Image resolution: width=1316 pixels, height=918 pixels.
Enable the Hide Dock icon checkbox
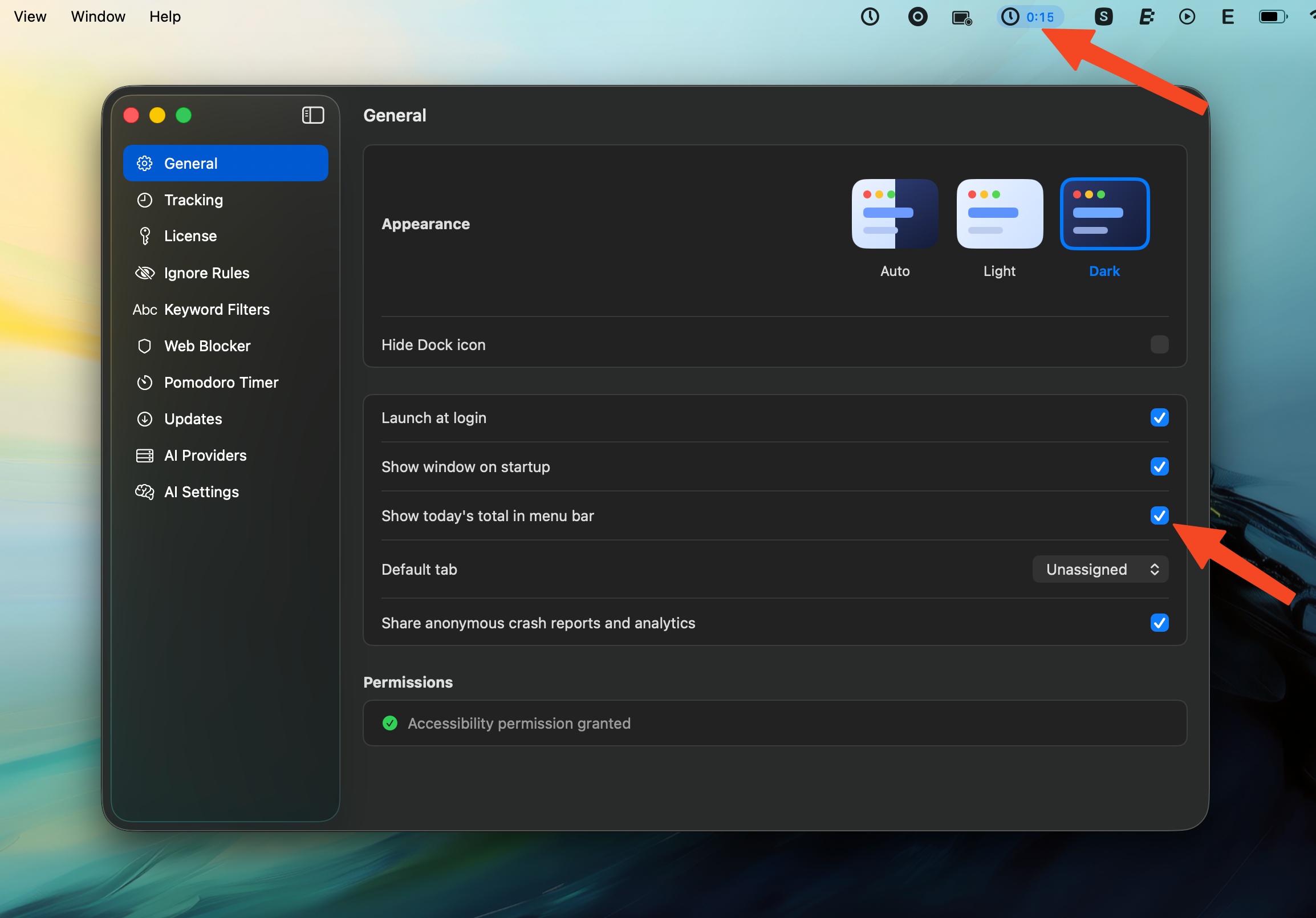[1159, 344]
